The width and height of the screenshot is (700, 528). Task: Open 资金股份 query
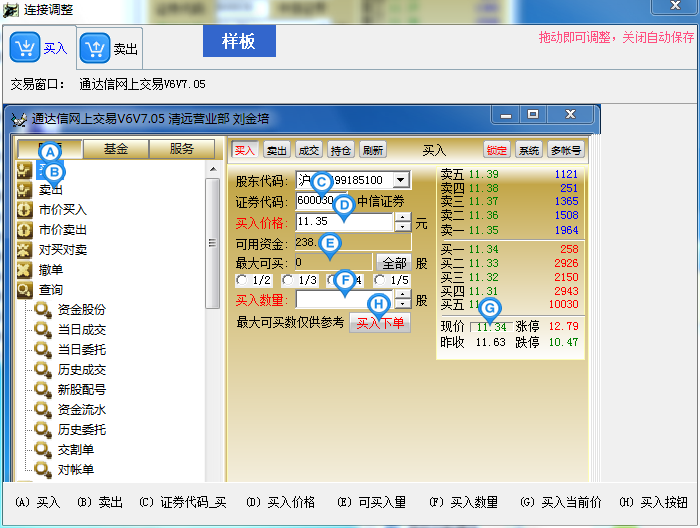pyautogui.click(x=82, y=310)
